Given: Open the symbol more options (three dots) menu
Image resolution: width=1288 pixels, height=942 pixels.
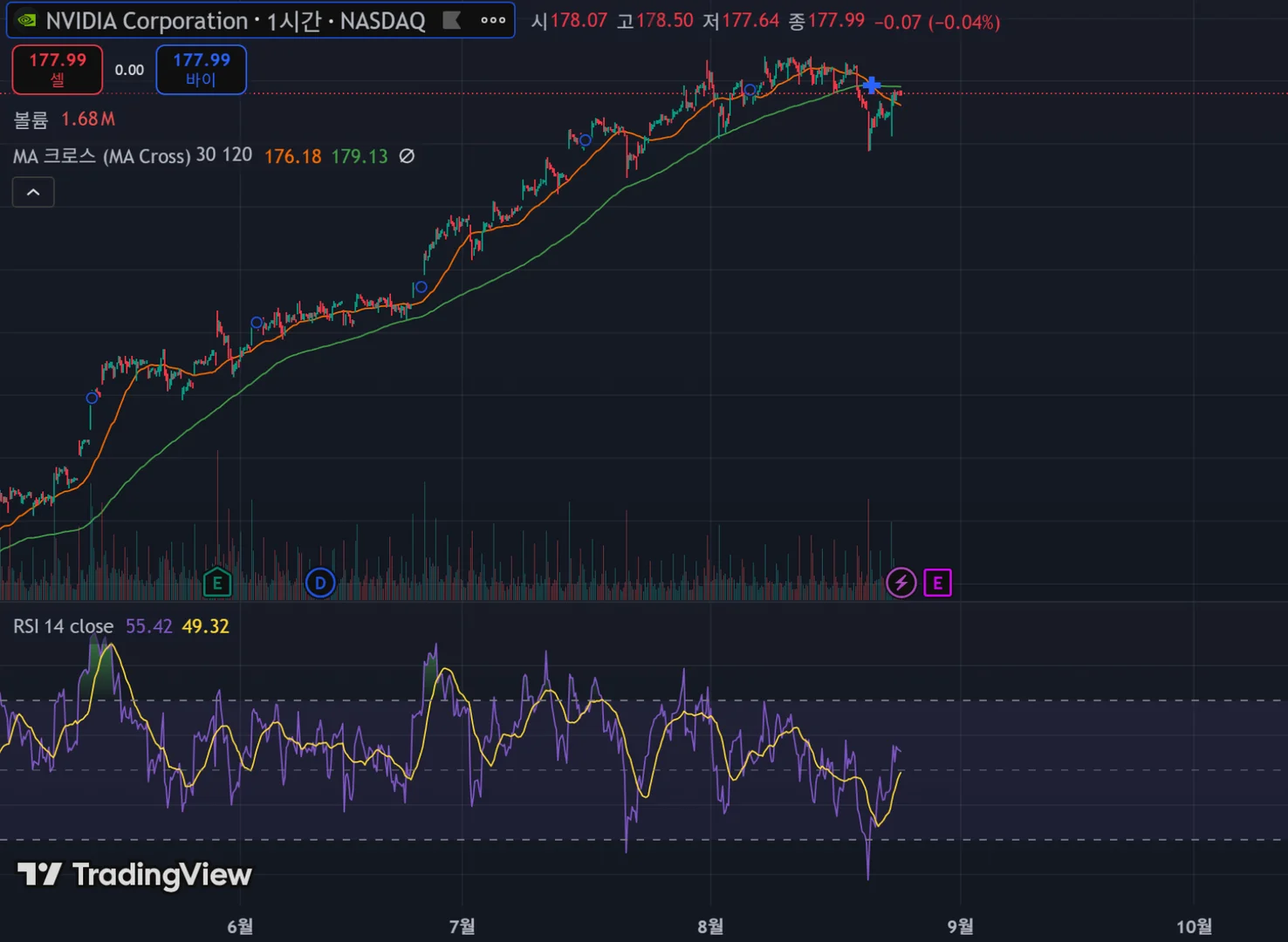Looking at the screenshot, I should 493,20.
